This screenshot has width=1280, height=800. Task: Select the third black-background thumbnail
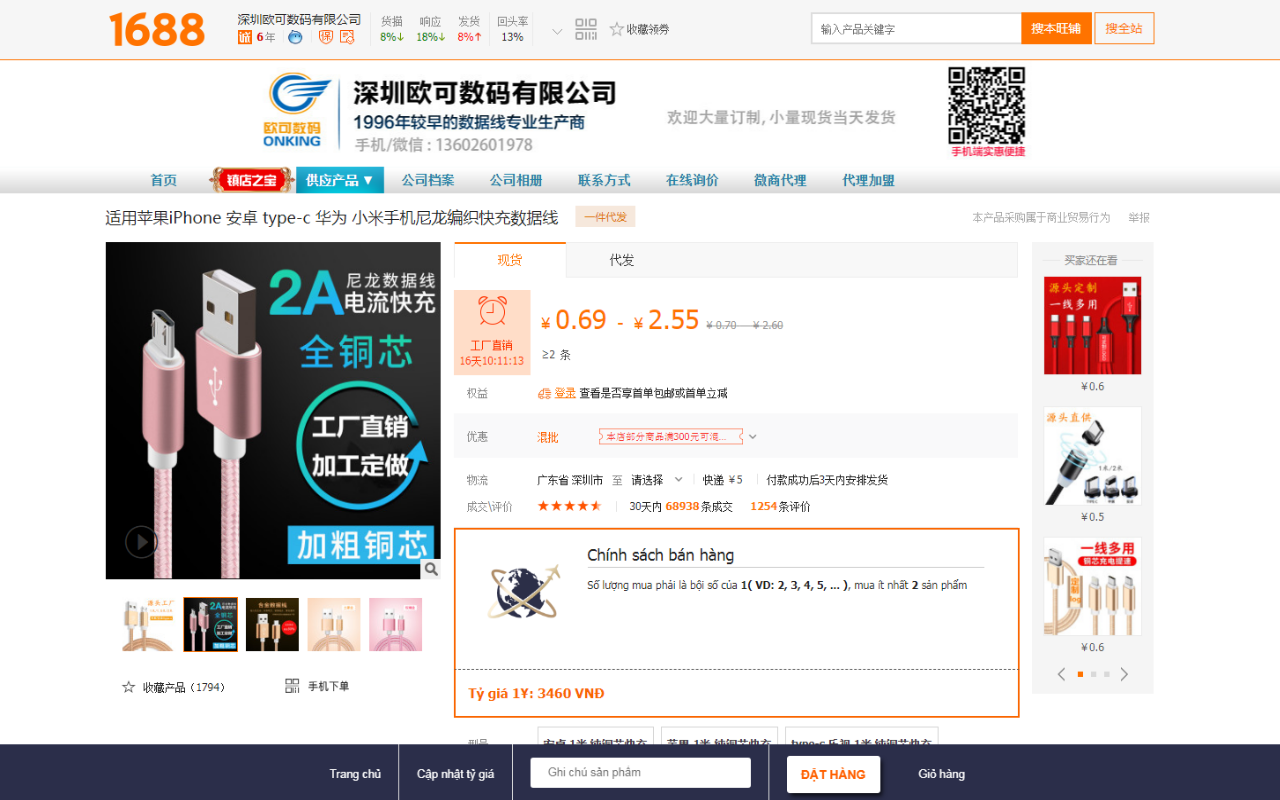[272, 624]
